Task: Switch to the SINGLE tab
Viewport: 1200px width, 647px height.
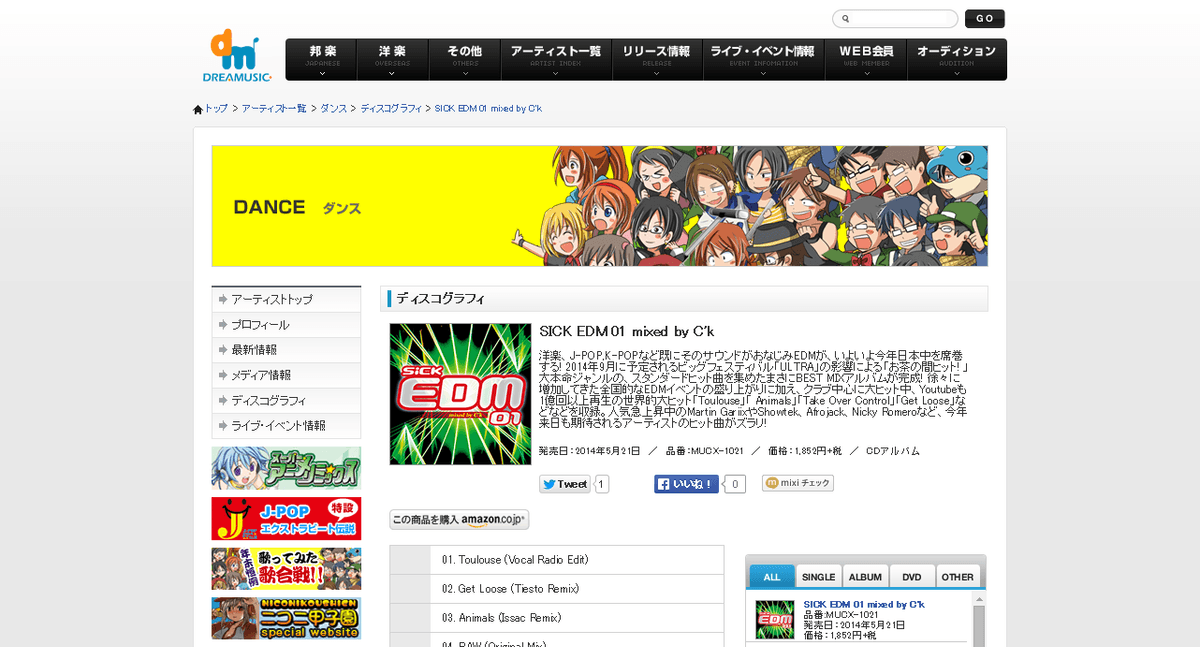Action: click(818, 577)
